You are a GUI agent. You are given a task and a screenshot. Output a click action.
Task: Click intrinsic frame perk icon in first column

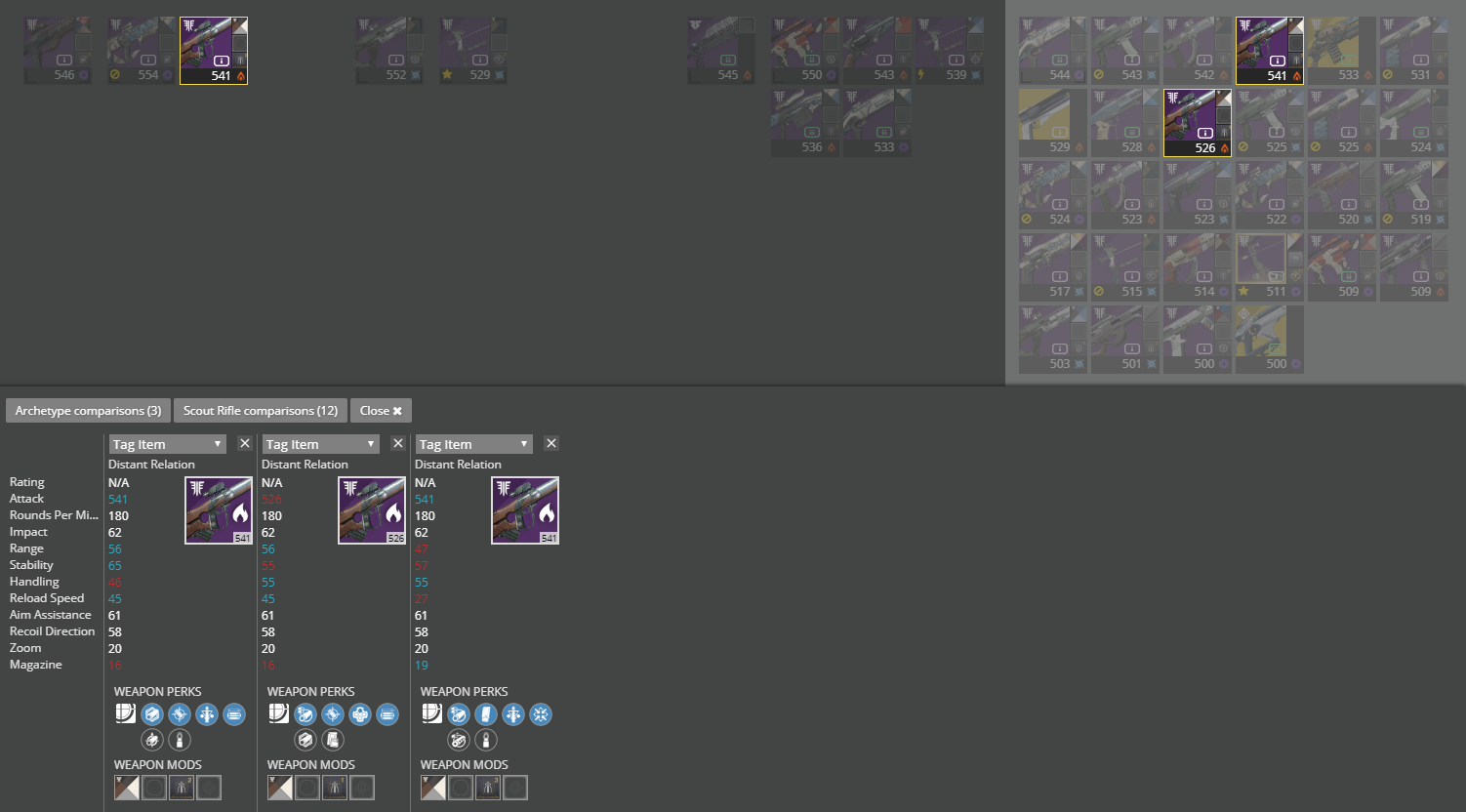point(125,714)
